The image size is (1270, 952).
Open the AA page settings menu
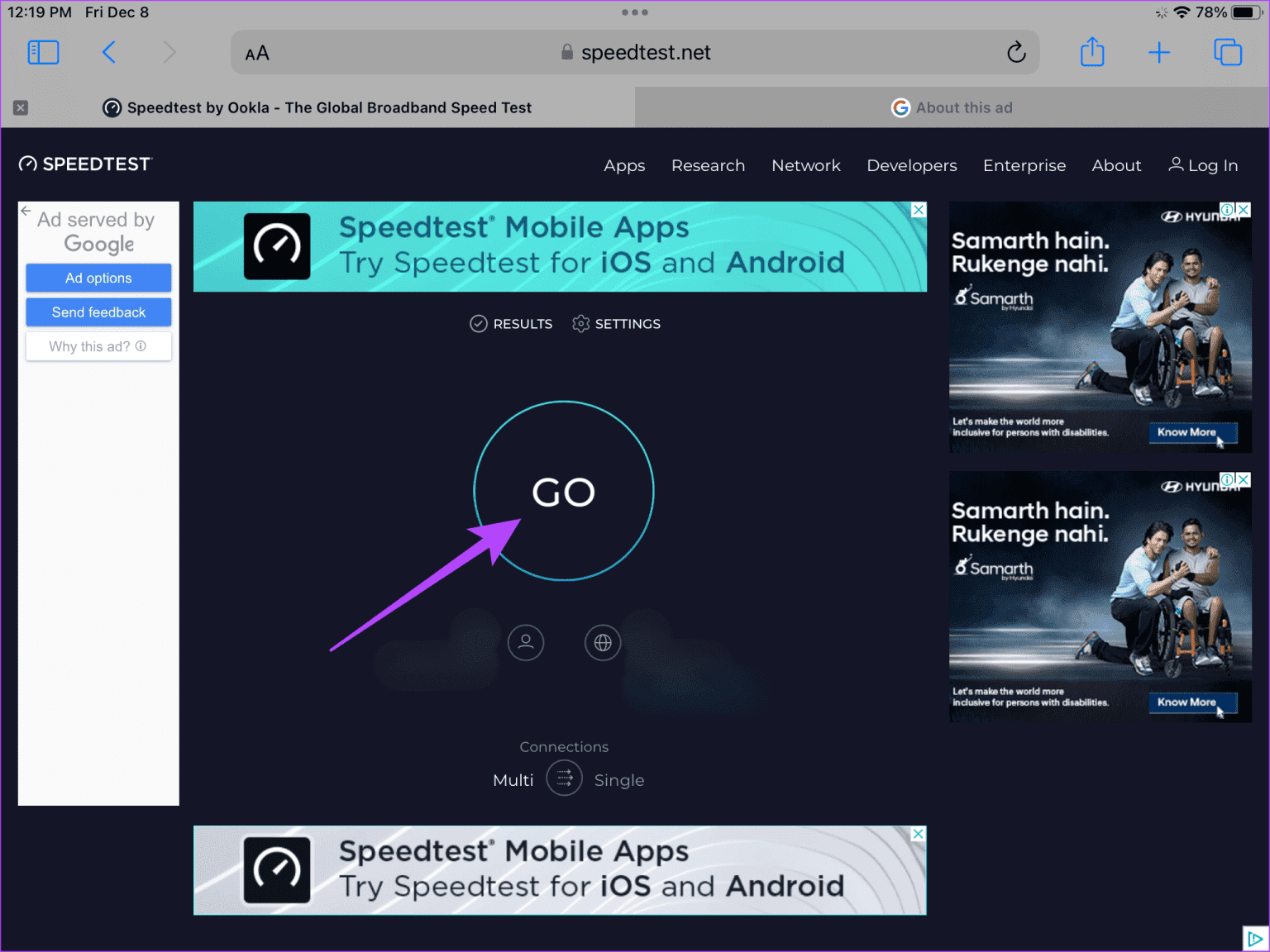tap(257, 54)
